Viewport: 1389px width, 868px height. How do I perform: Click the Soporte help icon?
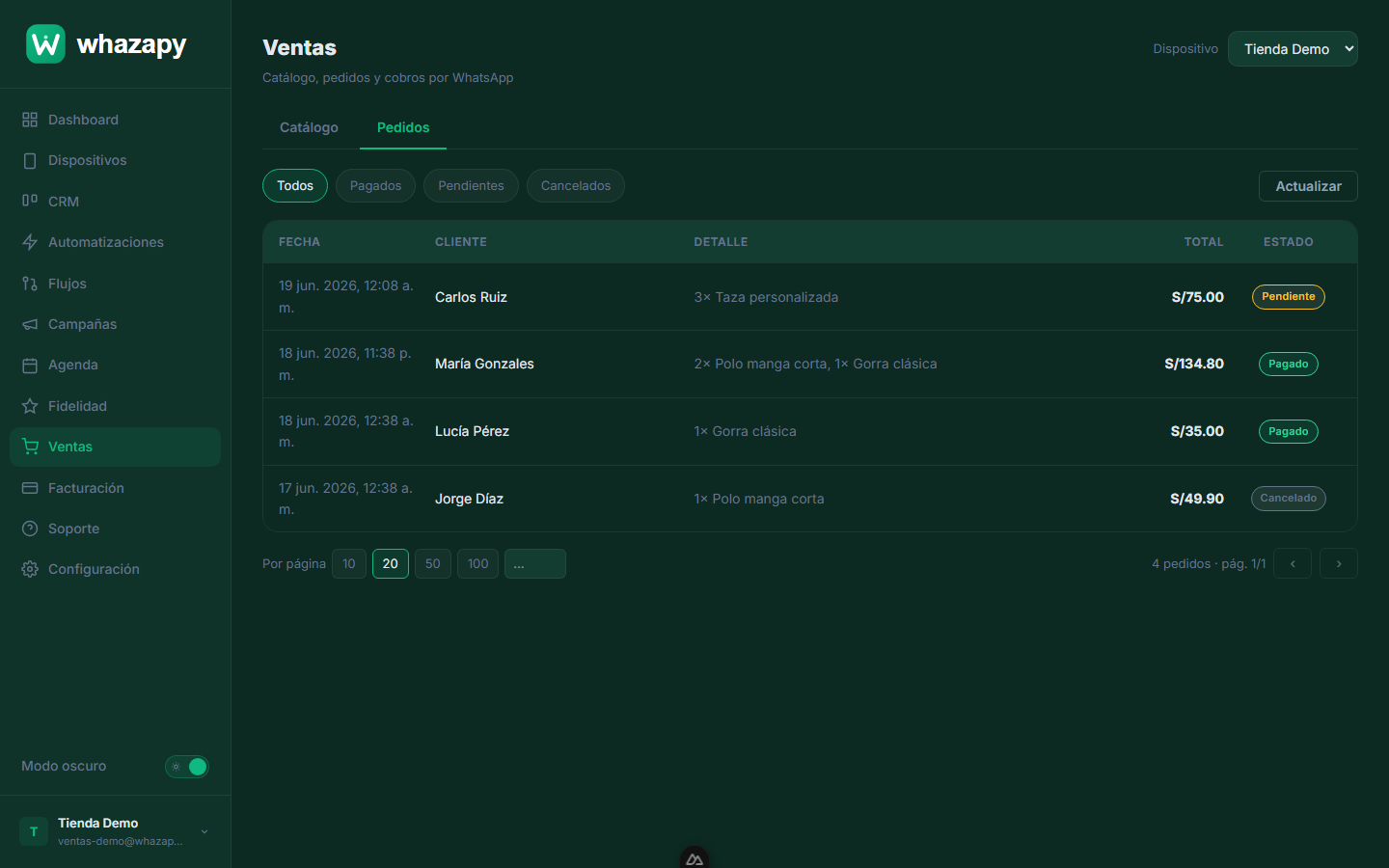[30, 529]
